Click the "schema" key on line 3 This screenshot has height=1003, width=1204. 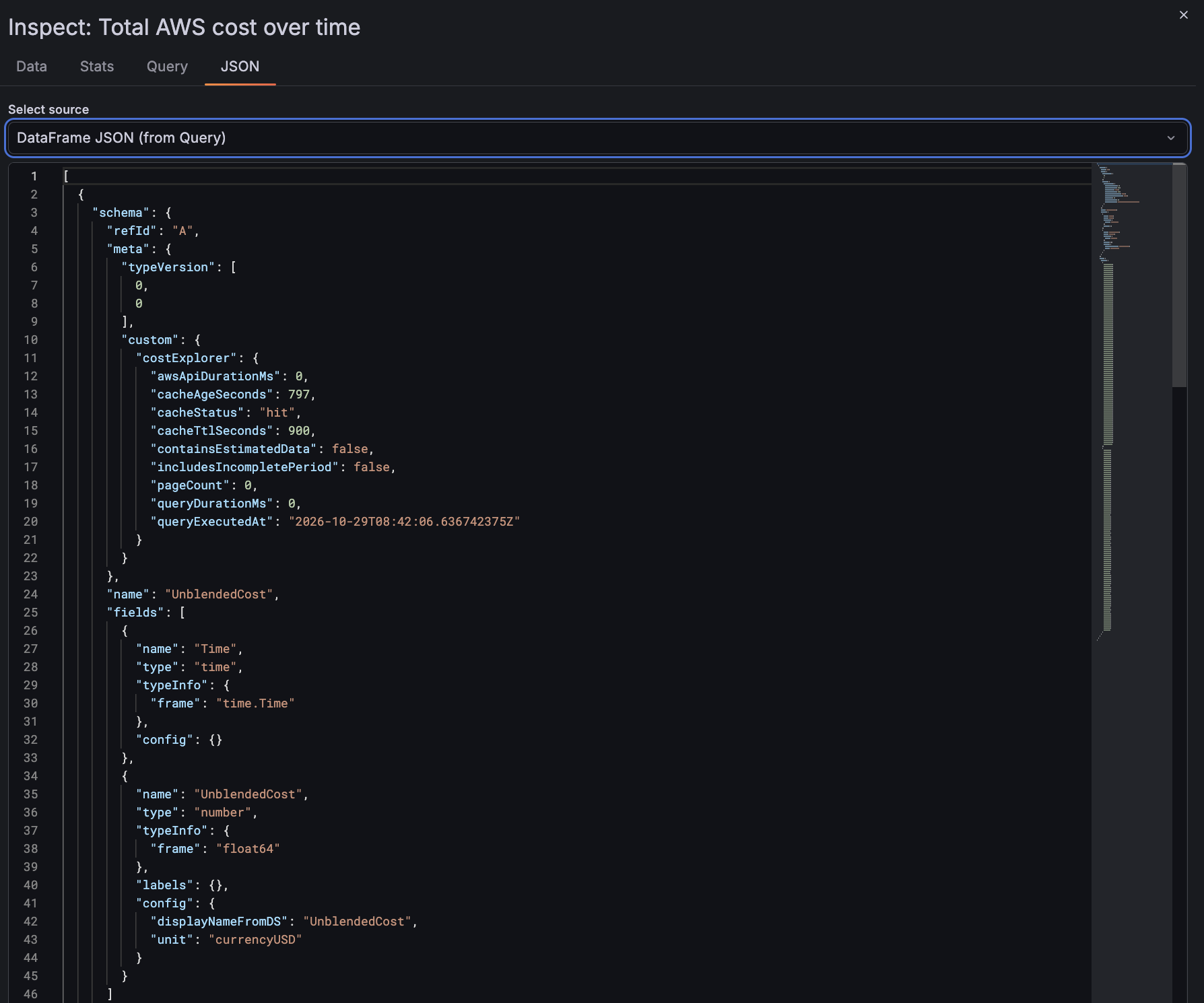click(x=121, y=213)
